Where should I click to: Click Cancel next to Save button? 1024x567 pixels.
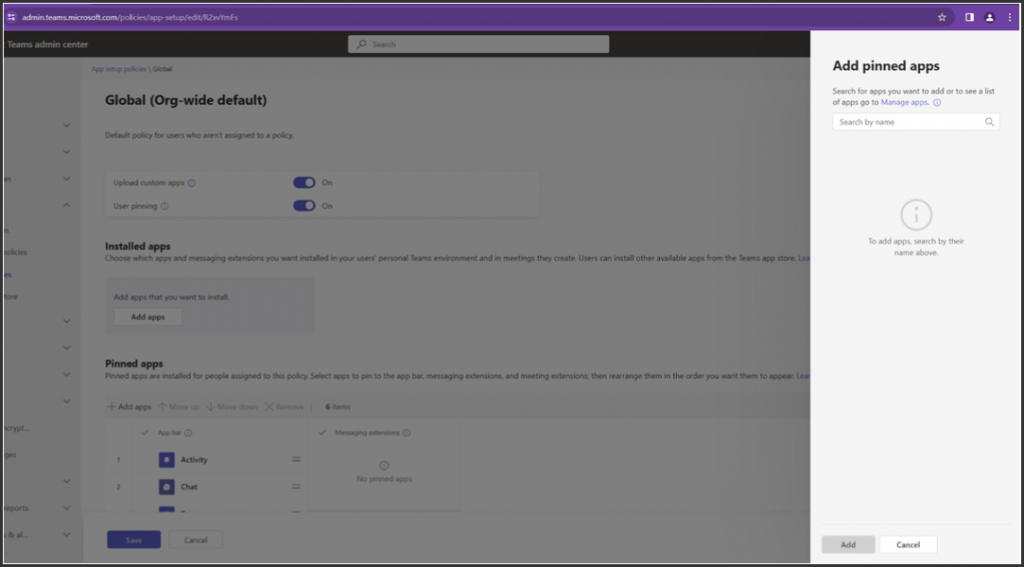pyautogui.click(x=196, y=540)
